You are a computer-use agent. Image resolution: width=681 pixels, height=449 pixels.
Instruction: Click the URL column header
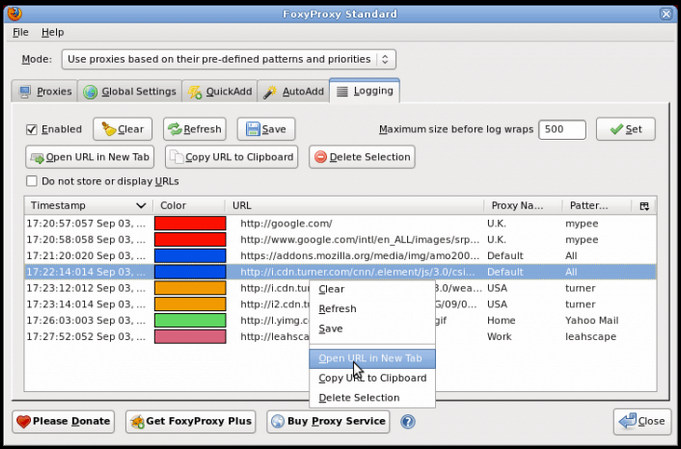[x=354, y=205]
